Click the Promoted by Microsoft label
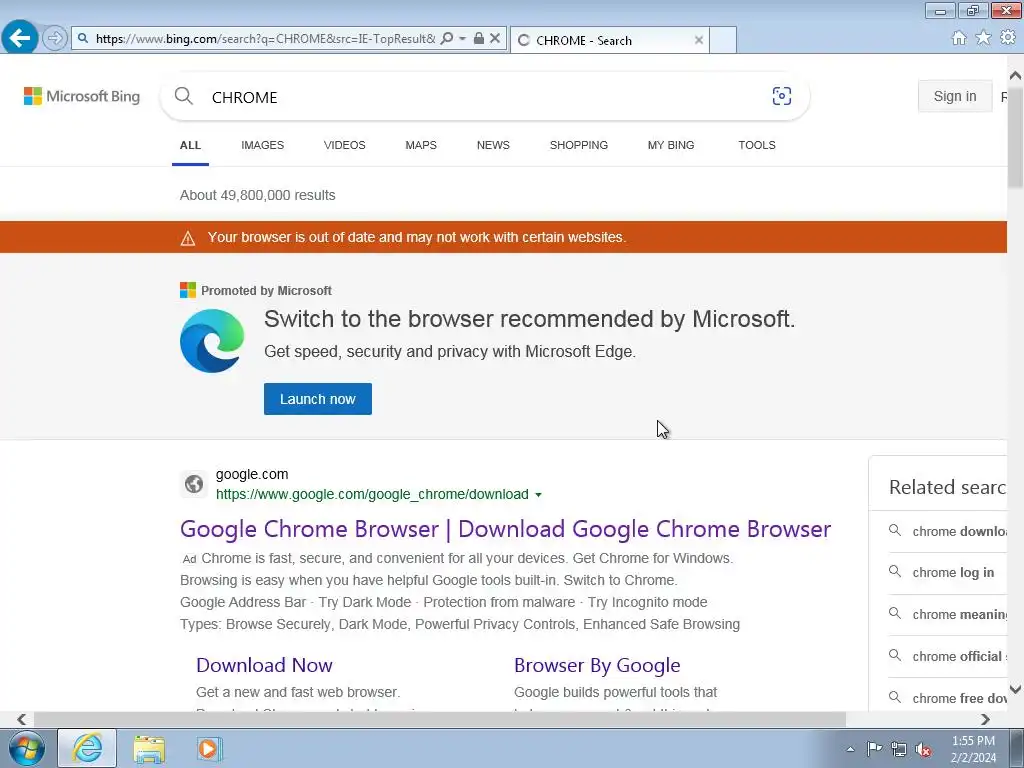 266,291
